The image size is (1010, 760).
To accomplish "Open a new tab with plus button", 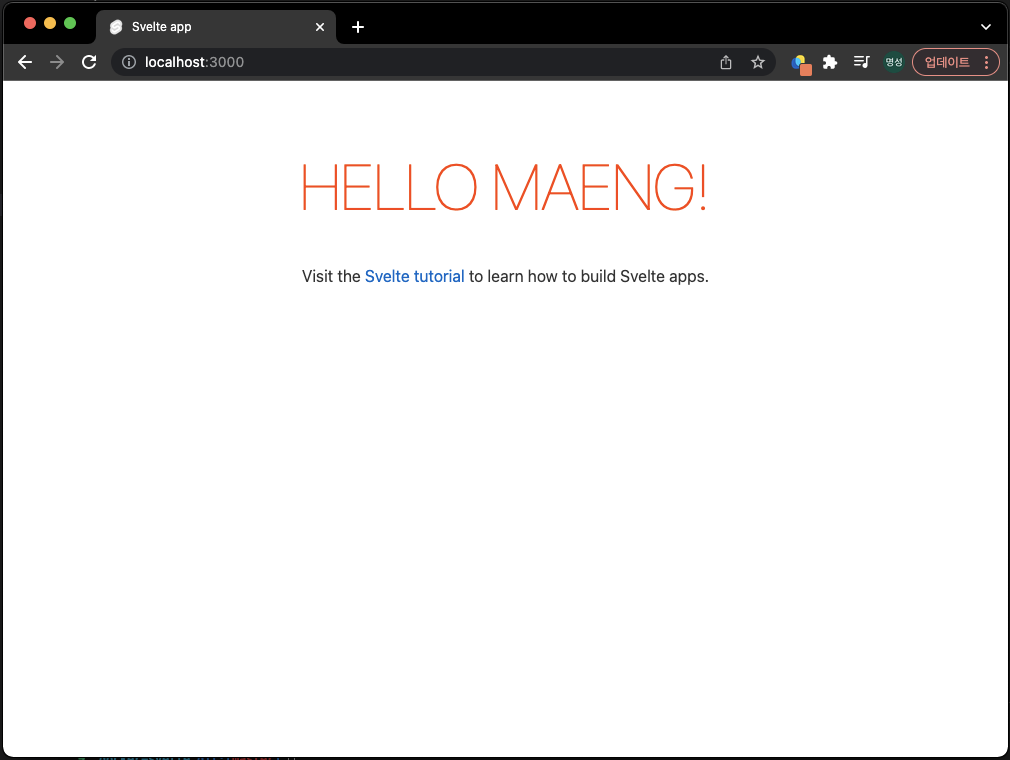I will point(357,27).
